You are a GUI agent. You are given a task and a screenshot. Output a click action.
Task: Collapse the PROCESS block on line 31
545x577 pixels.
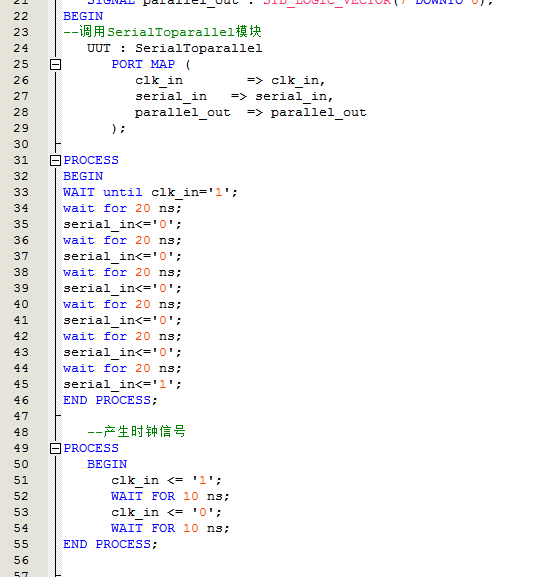55,160
